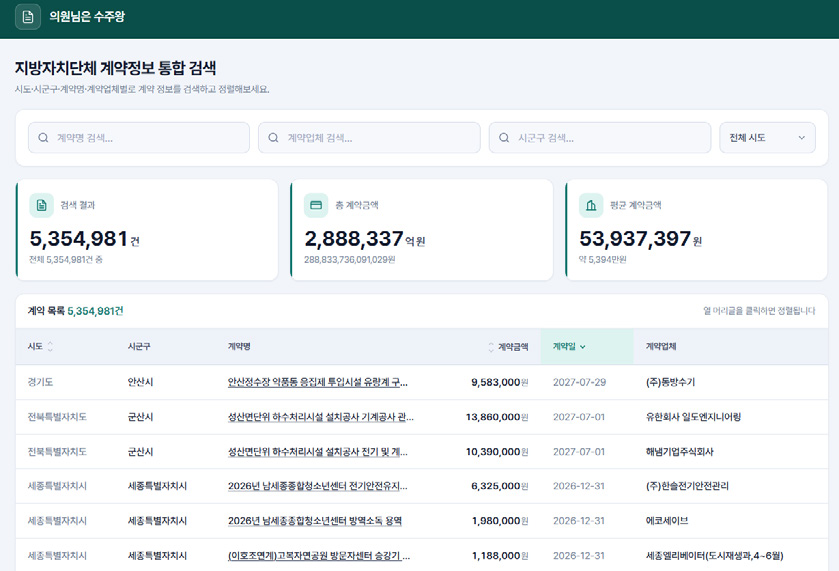Click the 2027-07-29 date cell

[x=579, y=382]
